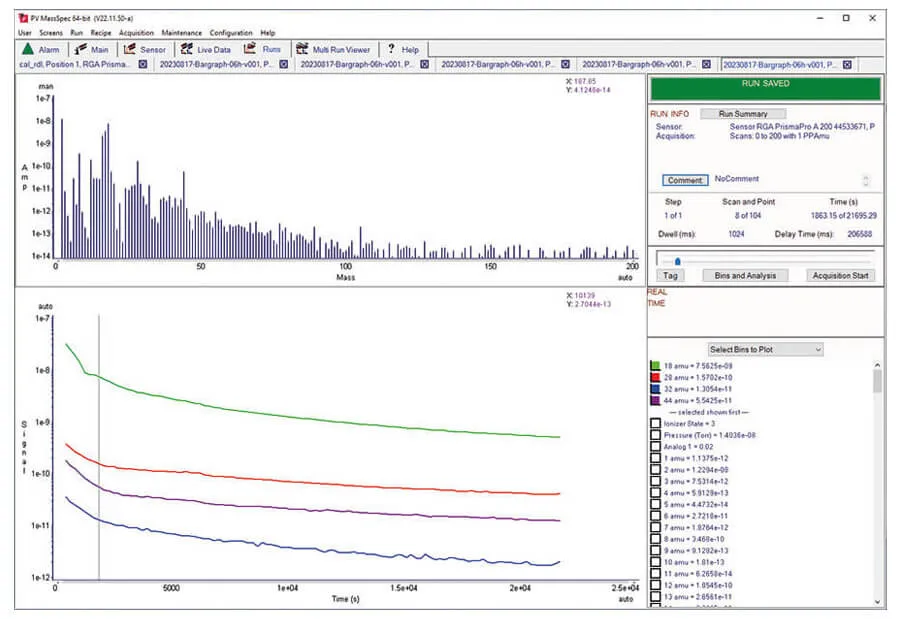Check the 2 amu bin checkbox
The width and height of the screenshot is (900, 619).
point(655,470)
